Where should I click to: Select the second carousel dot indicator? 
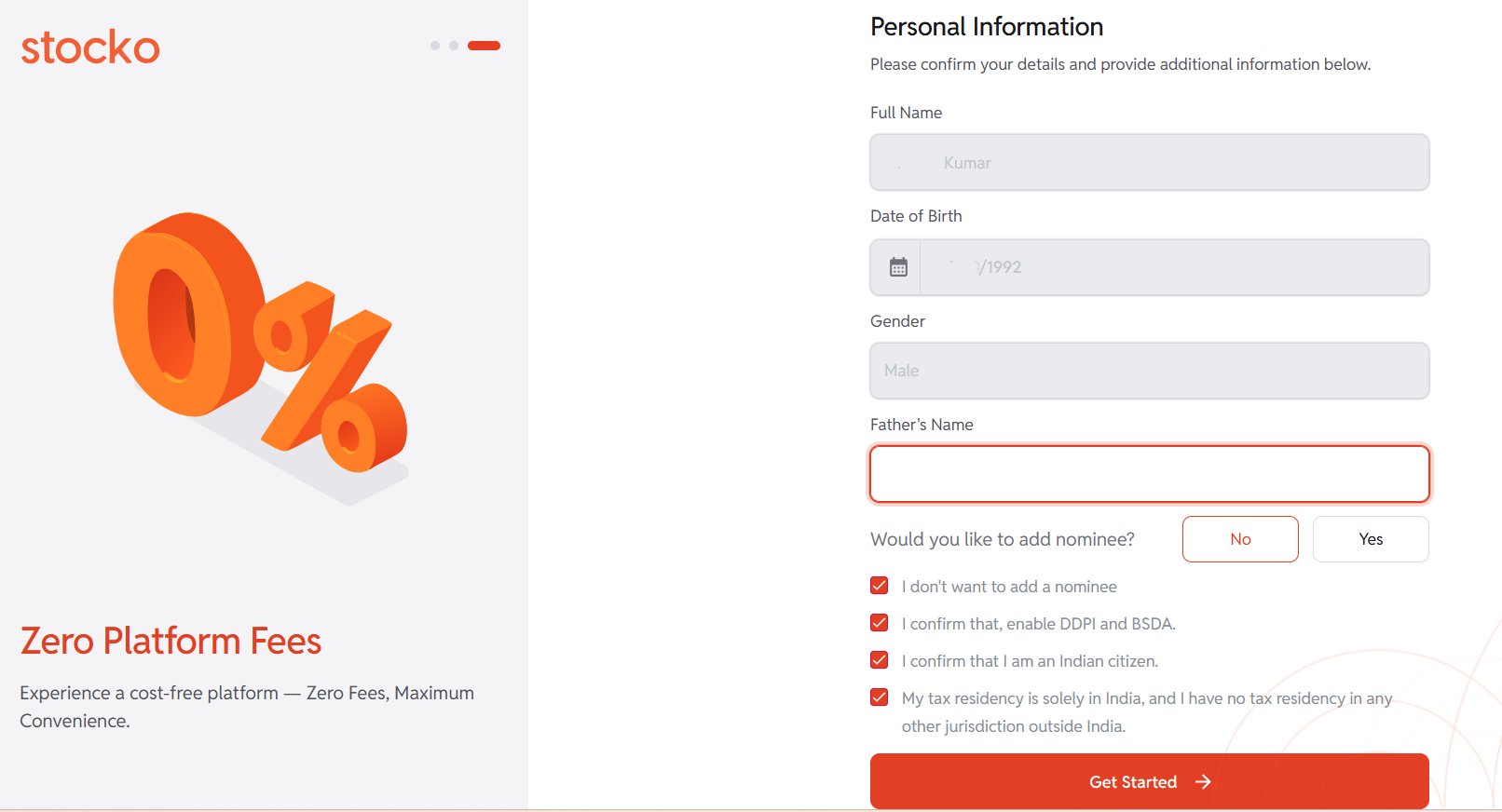click(454, 46)
